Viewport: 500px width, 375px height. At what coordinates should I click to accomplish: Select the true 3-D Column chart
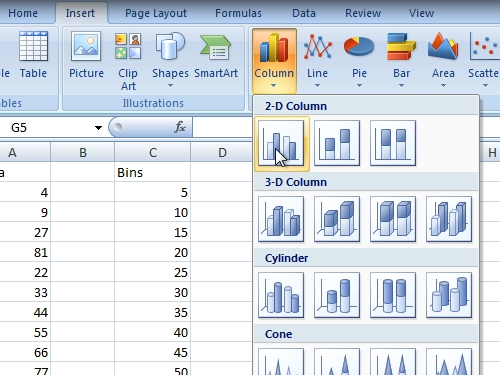[449, 219]
